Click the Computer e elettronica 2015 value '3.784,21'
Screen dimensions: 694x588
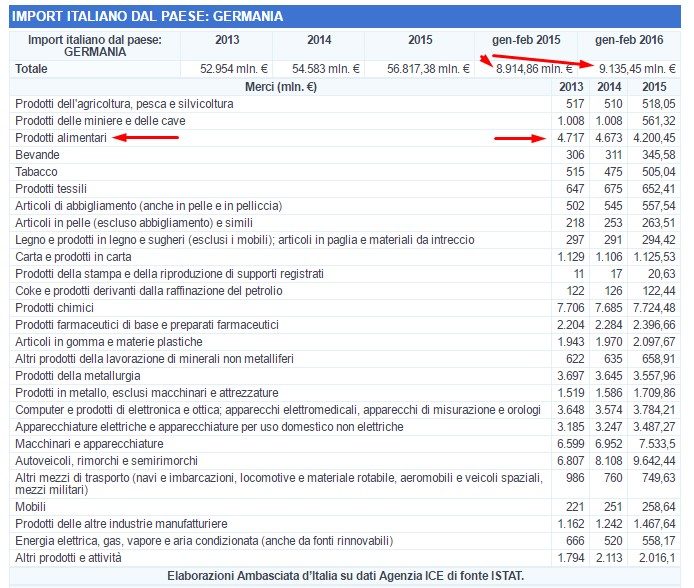click(x=654, y=410)
